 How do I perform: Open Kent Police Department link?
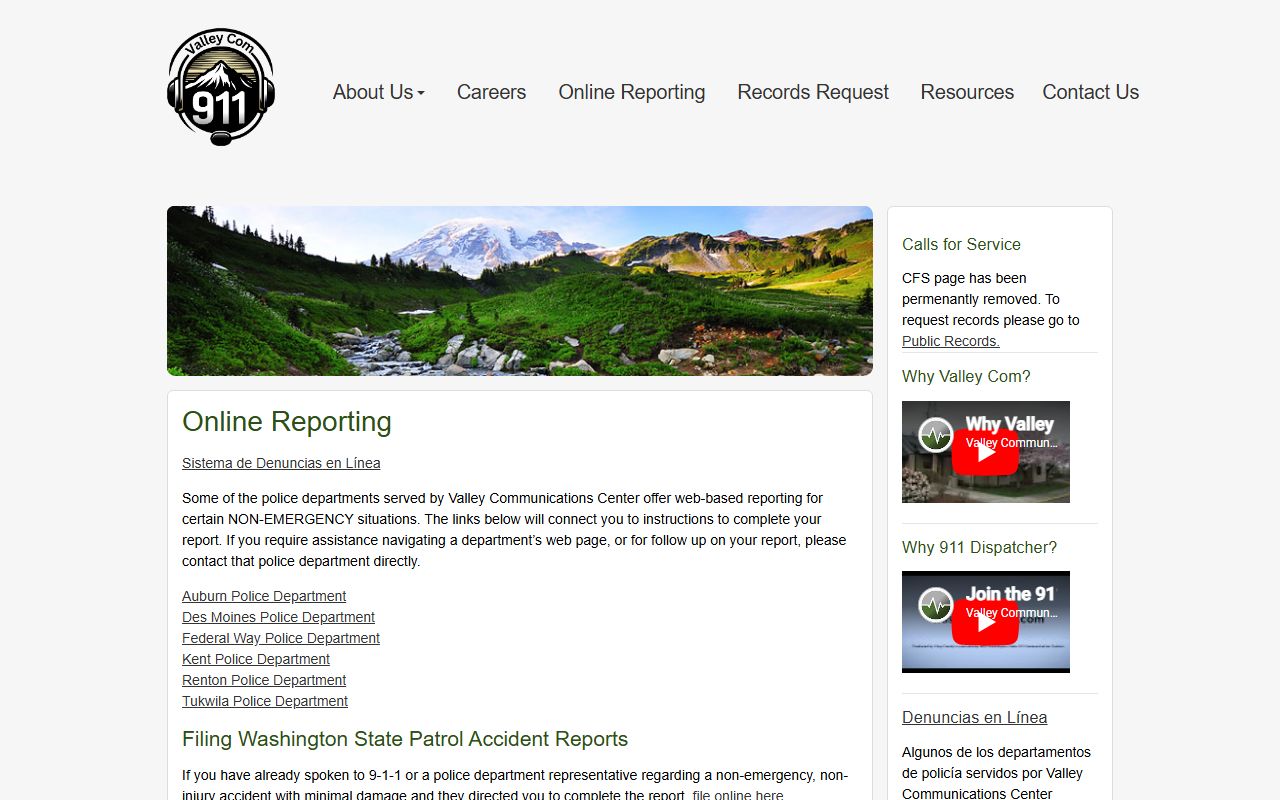tap(256, 659)
